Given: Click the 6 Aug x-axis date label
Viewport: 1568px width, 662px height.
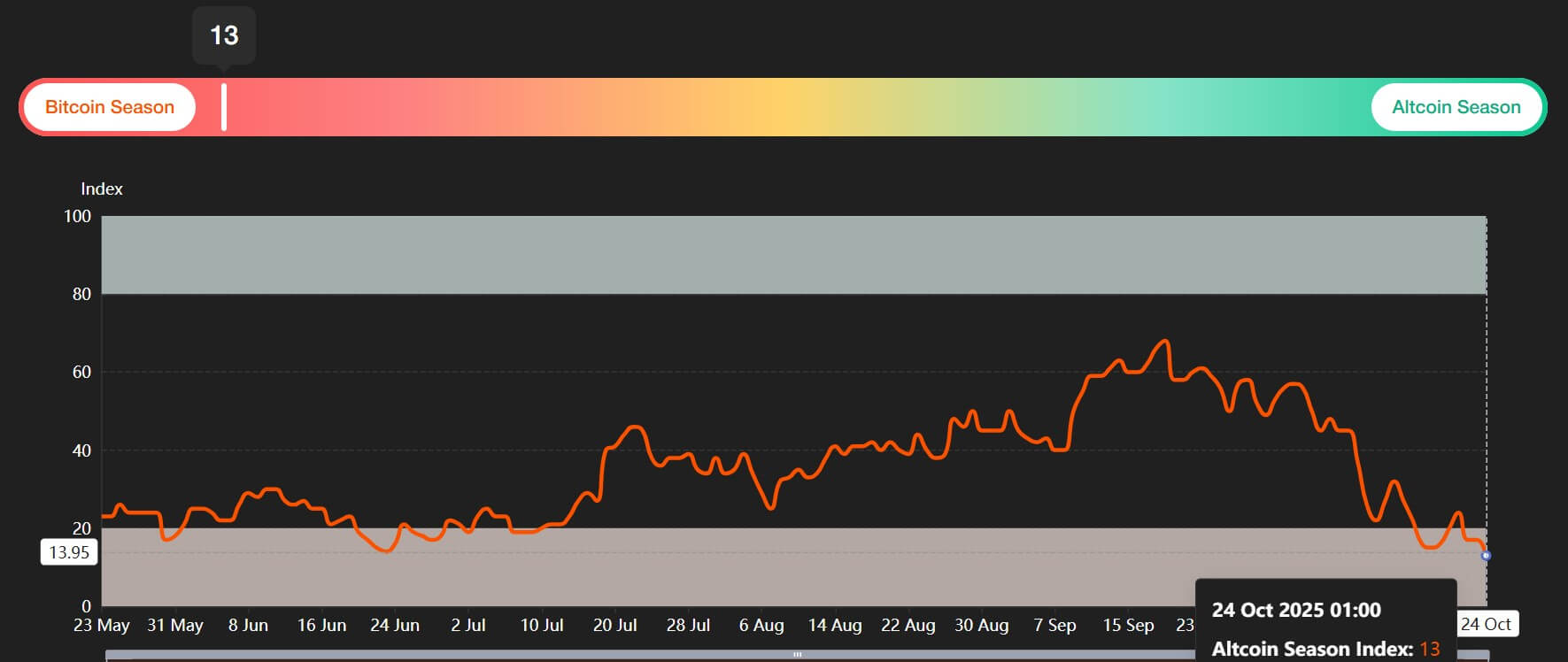Looking at the screenshot, I should click(x=761, y=625).
